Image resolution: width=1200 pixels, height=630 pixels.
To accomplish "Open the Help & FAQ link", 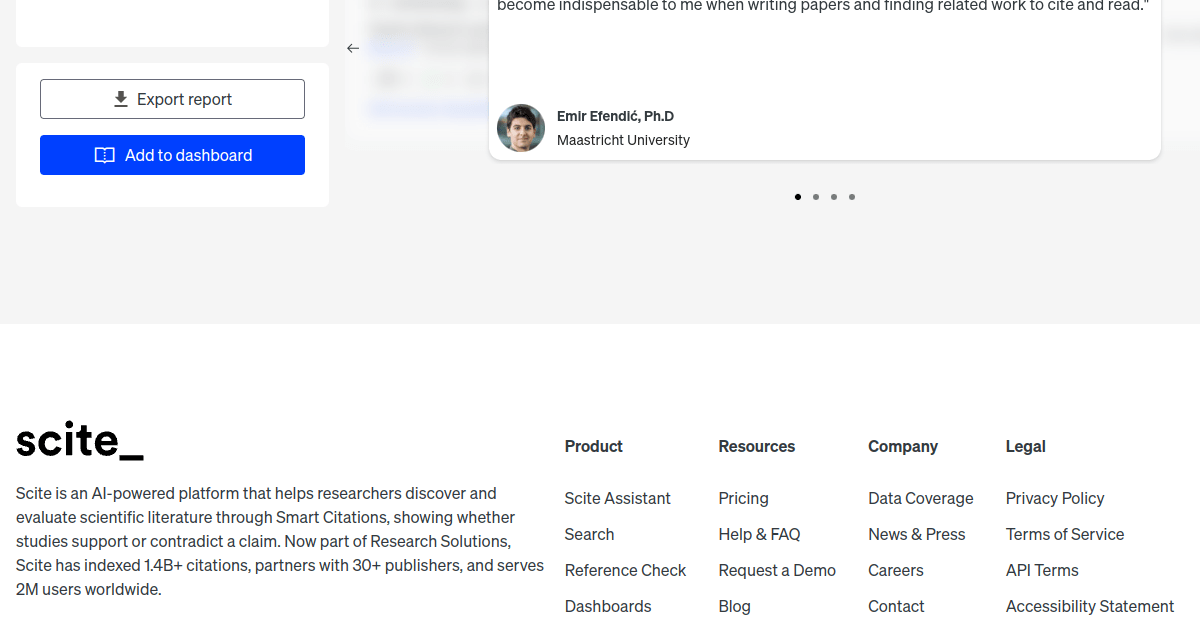I will point(759,534).
